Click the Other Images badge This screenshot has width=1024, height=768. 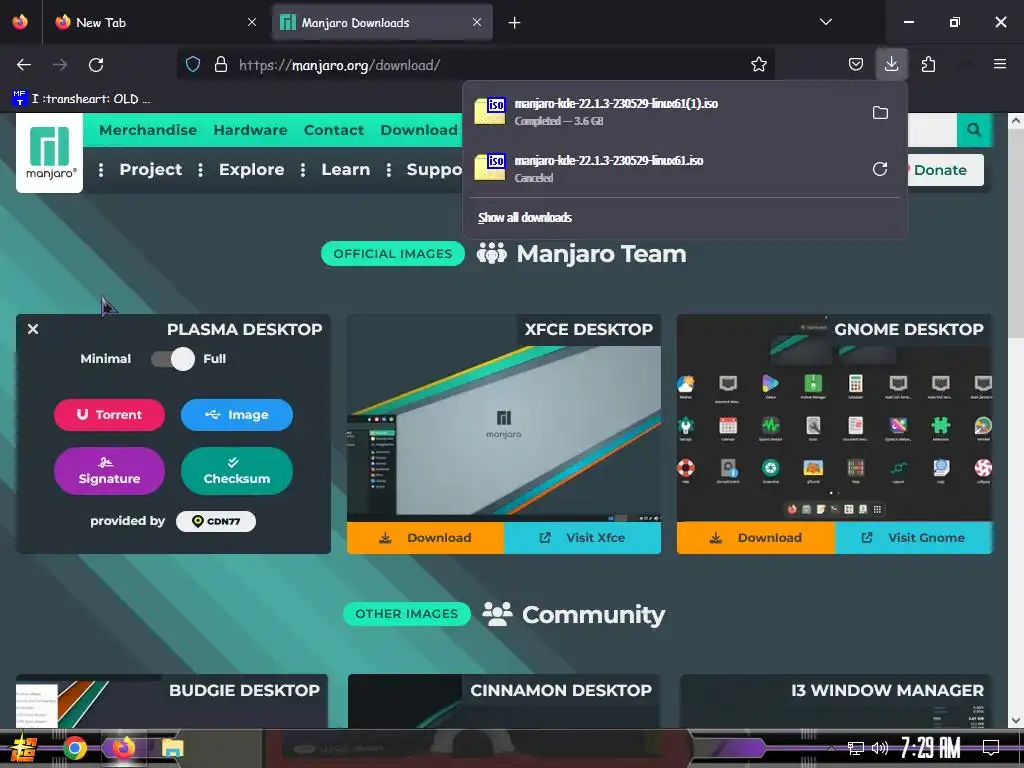(x=406, y=614)
